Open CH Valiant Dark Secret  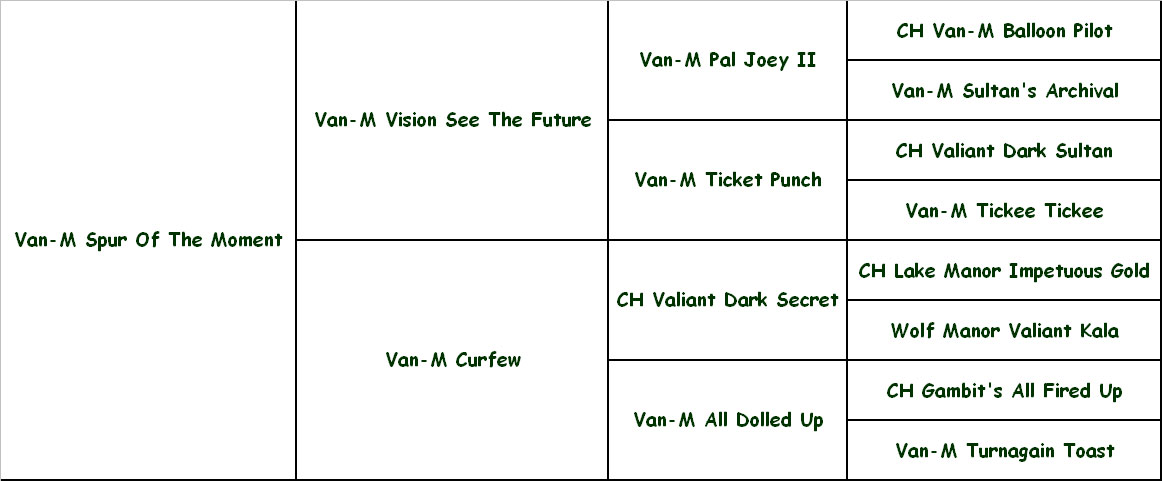click(728, 300)
